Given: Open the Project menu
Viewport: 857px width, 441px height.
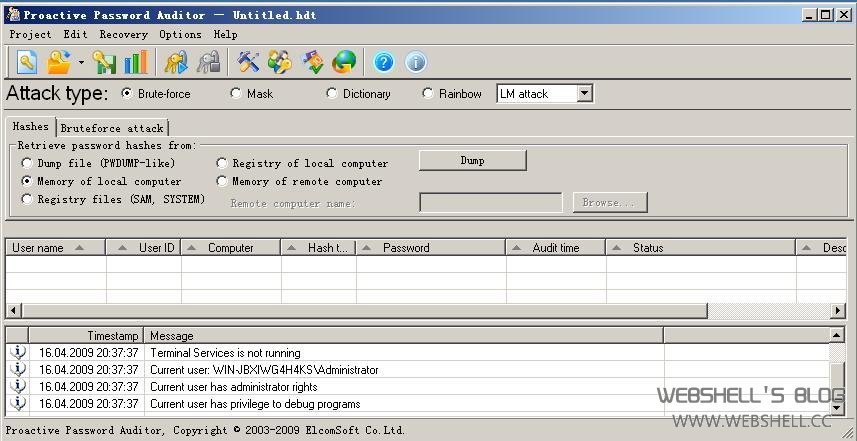Looking at the screenshot, I should (30, 34).
